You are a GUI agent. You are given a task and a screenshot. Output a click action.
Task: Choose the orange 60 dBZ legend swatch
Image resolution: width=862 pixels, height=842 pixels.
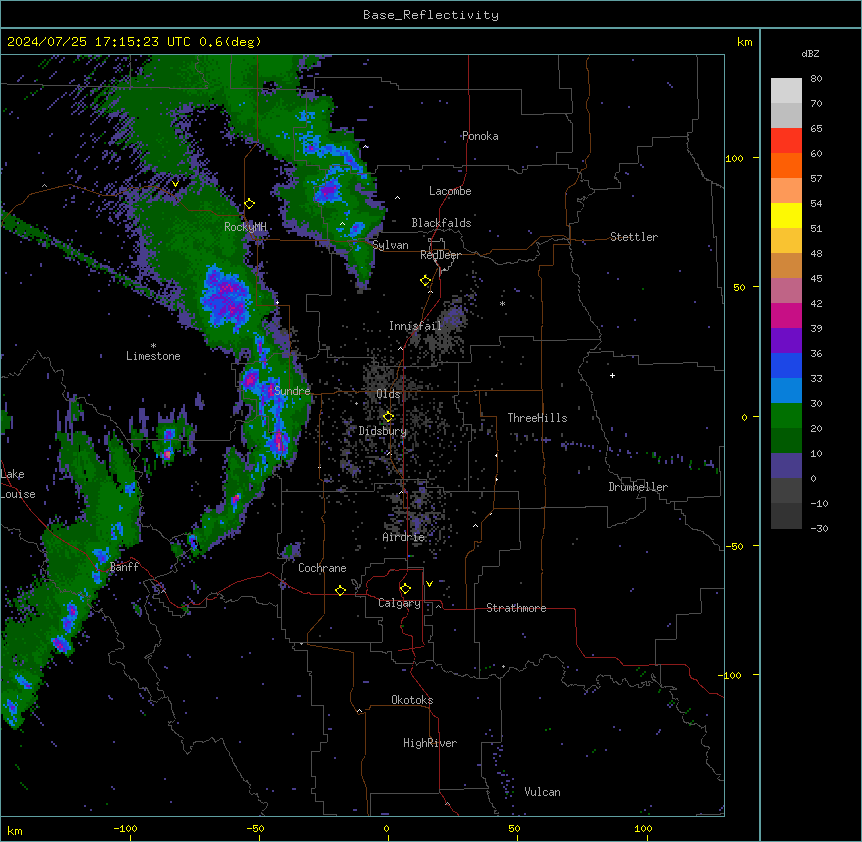coord(786,165)
